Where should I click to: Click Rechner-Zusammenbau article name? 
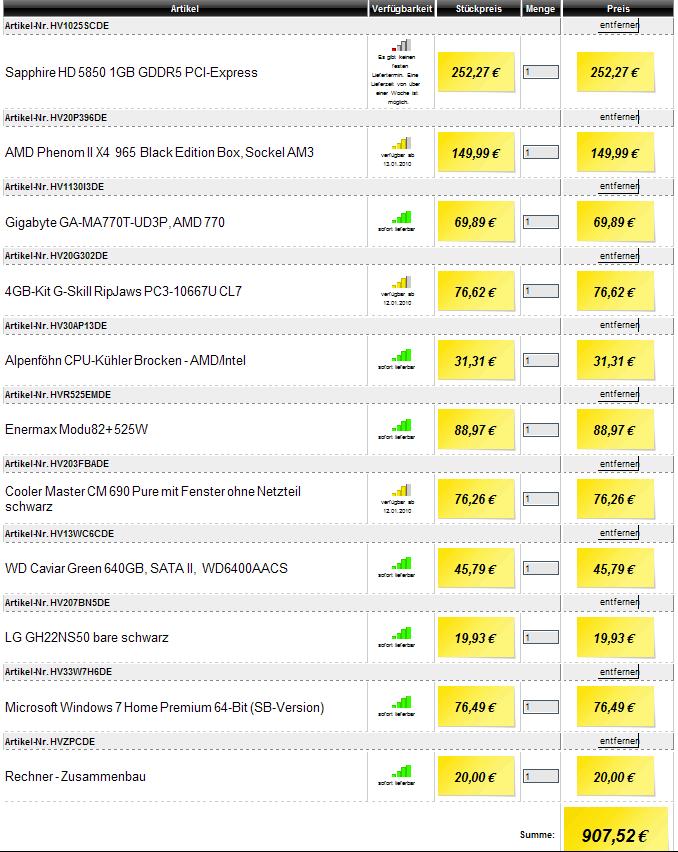coord(76,776)
